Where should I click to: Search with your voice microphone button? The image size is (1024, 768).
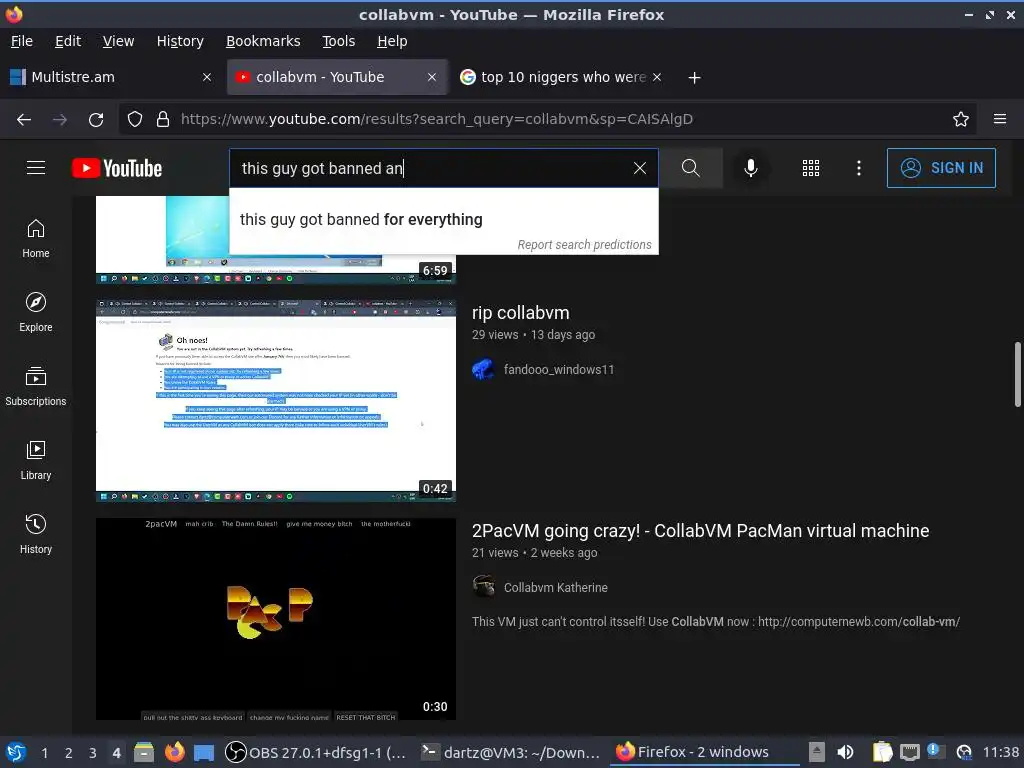(x=751, y=168)
